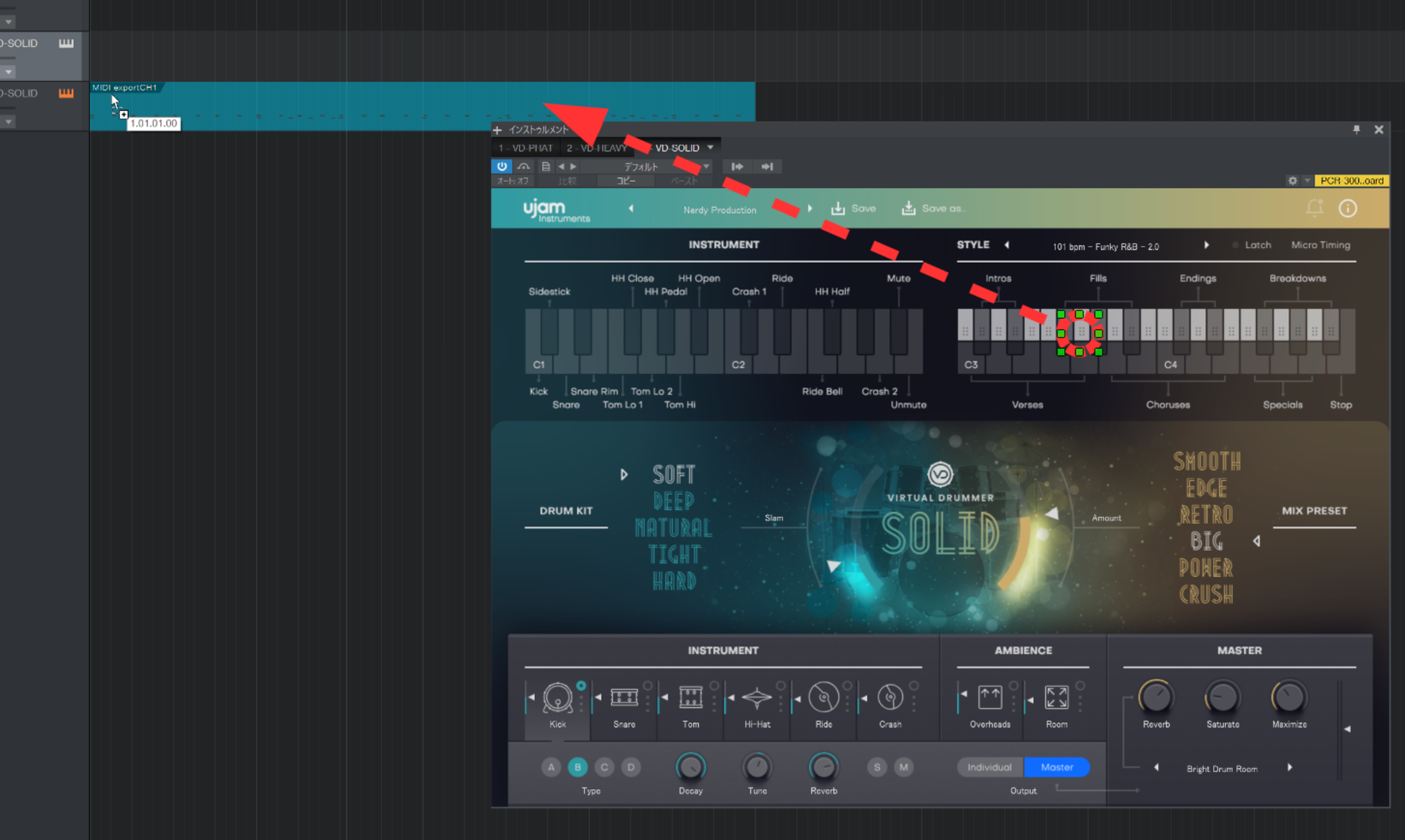Open plugin settings gear icon
1405x840 pixels.
1292,181
